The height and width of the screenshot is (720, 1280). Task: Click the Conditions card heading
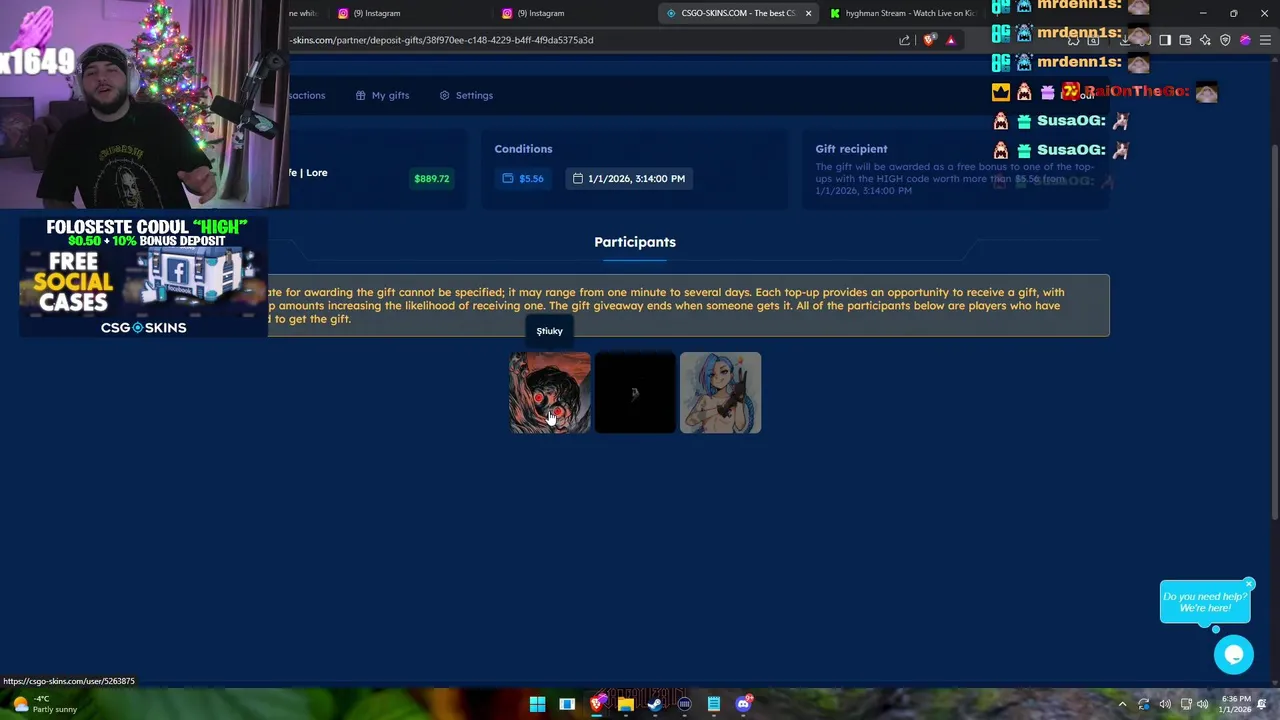523,149
